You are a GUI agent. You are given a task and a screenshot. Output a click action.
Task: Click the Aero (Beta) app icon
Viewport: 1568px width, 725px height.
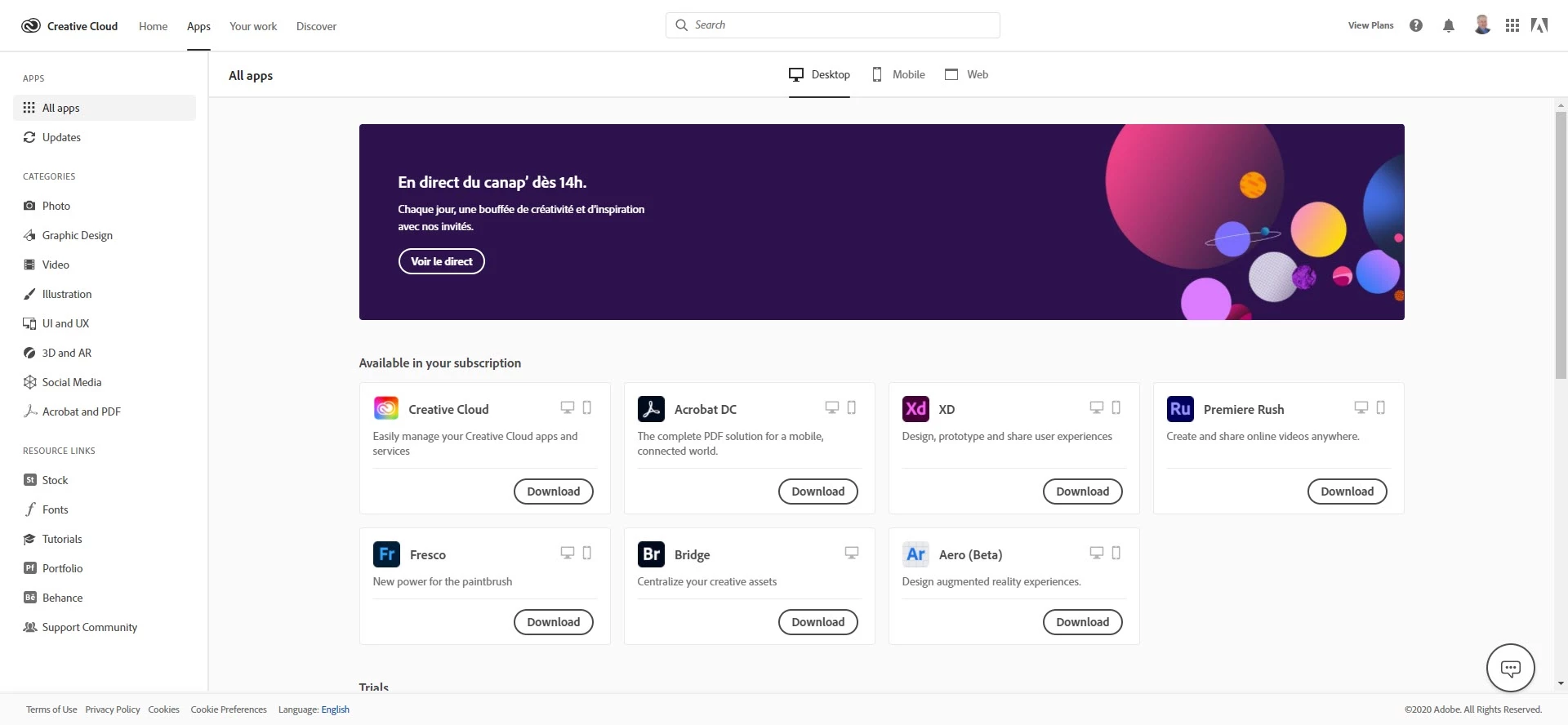click(915, 554)
